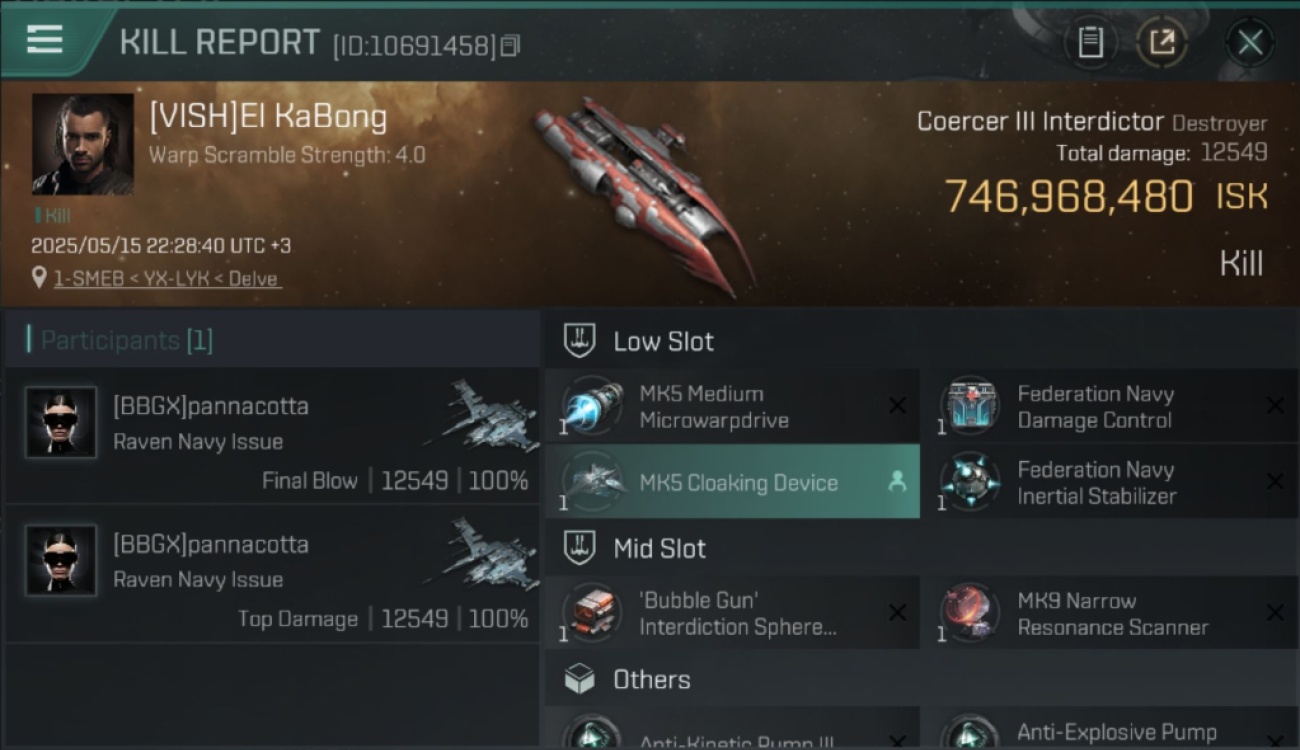The image size is (1300, 750).
Task: Copy the kill report ID icon
Action: tap(511, 46)
